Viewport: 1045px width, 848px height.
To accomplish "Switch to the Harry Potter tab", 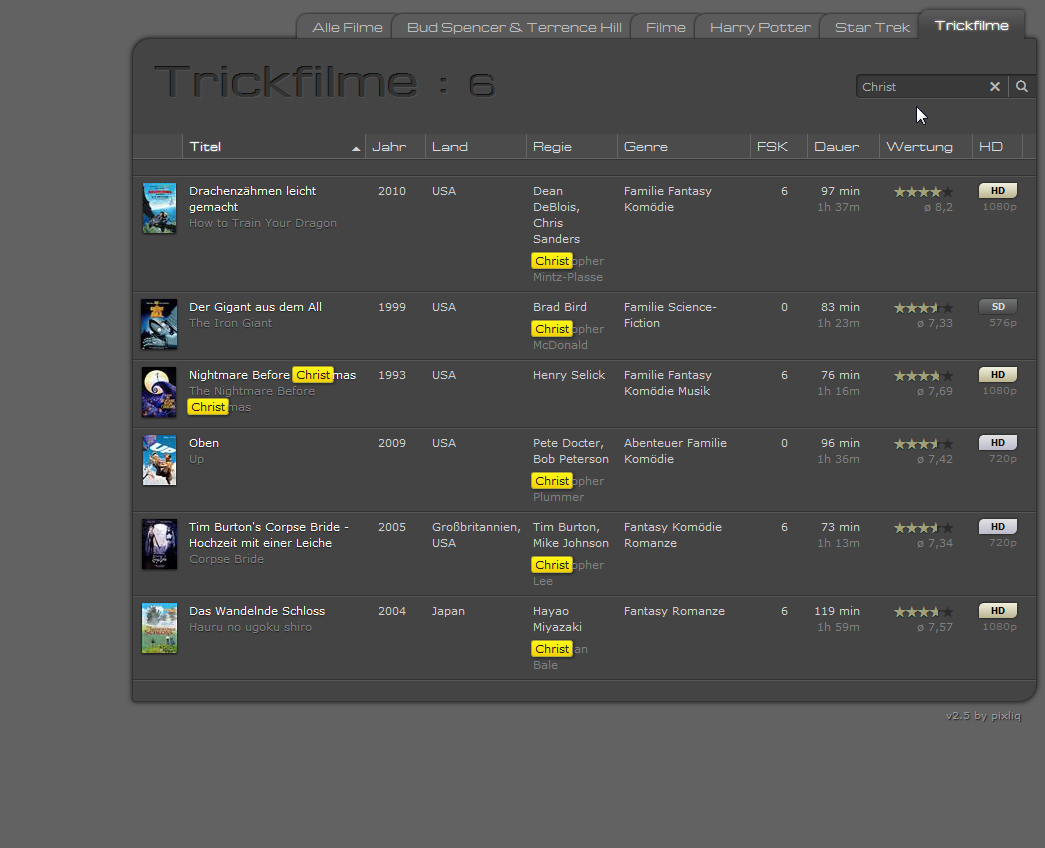I will tap(760, 27).
